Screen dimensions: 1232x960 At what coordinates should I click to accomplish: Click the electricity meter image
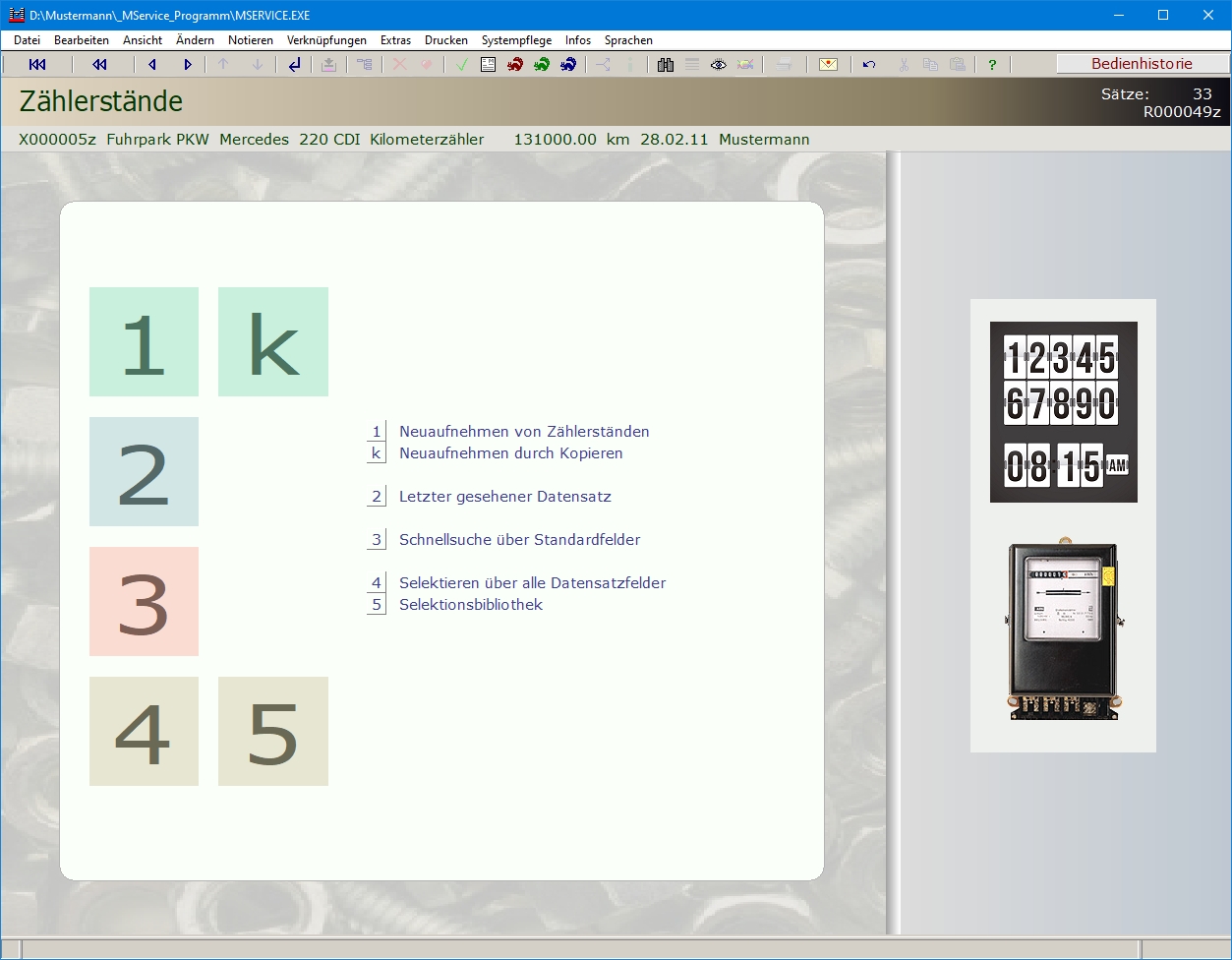point(1064,630)
